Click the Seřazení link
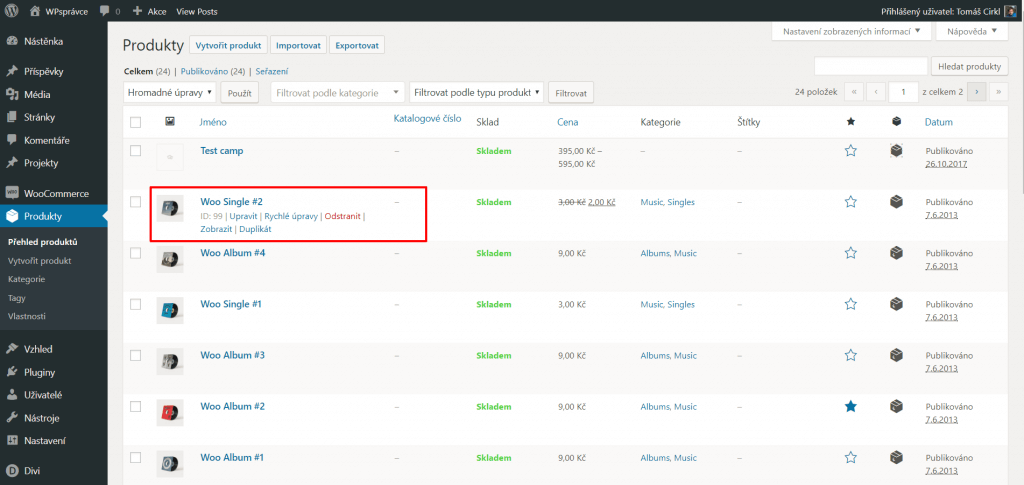Screen dimensions: 1024x485 click(x=272, y=71)
